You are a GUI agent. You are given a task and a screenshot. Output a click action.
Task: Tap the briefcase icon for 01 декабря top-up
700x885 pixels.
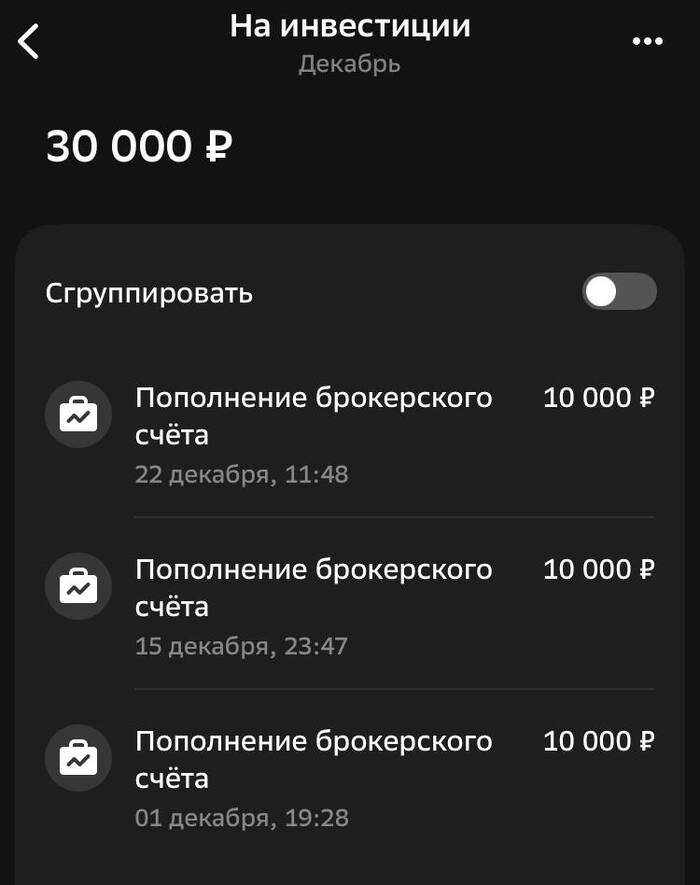point(78,759)
